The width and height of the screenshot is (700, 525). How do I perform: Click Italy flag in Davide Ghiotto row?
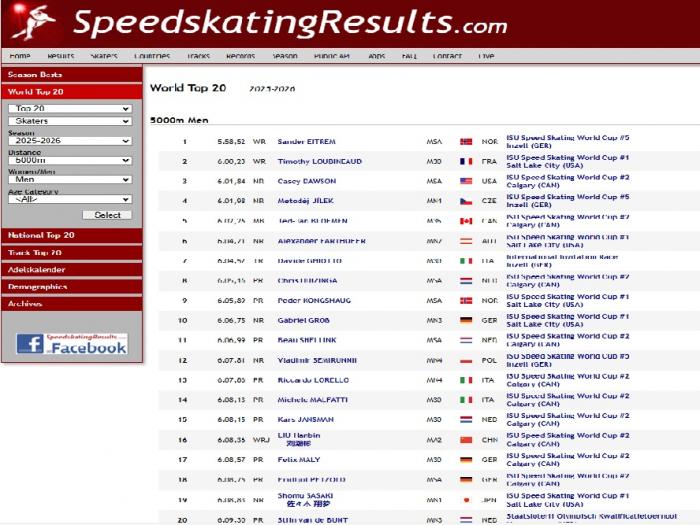[x=466, y=261]
